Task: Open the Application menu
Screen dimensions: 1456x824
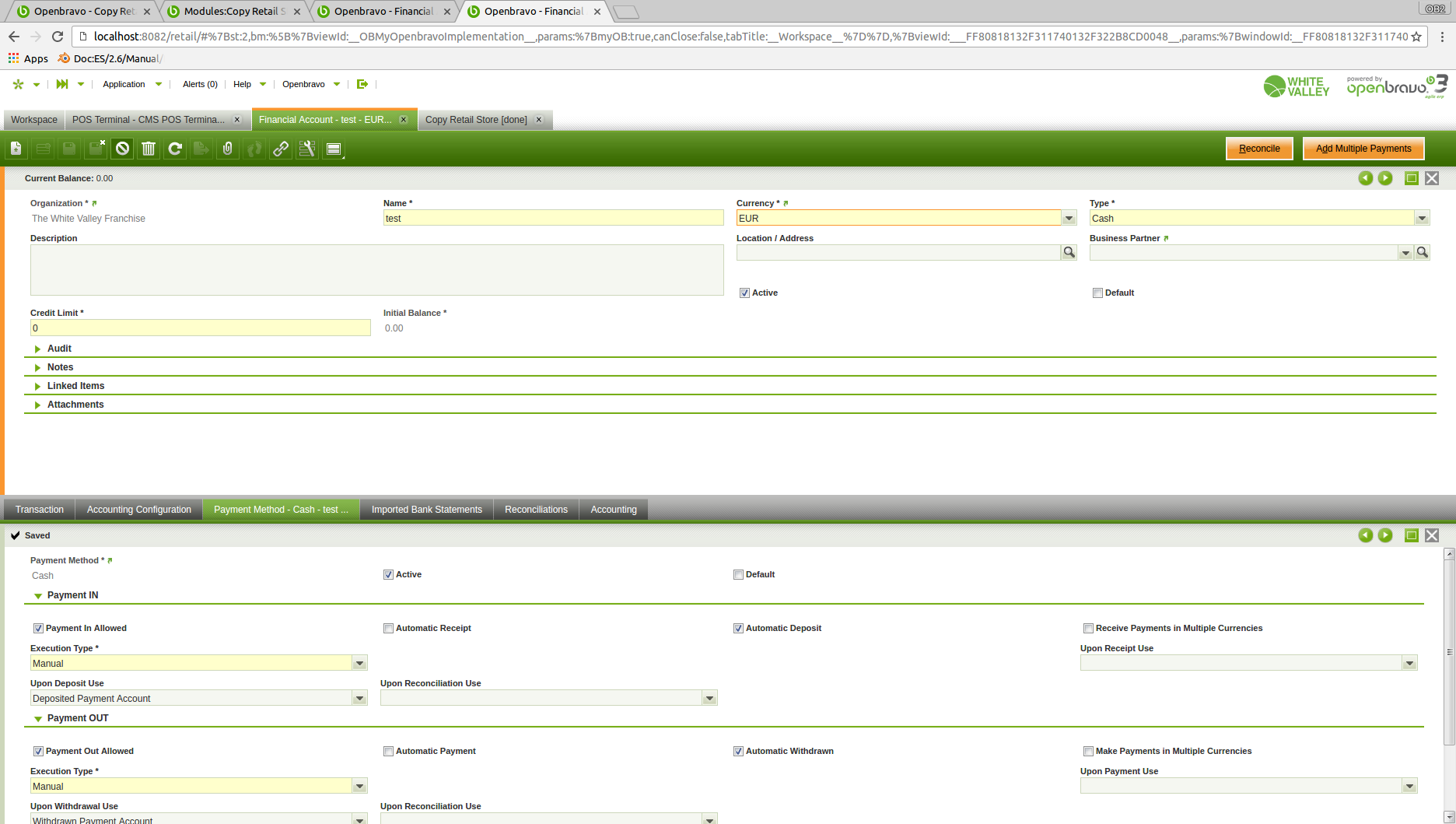Action: (124, 84)
